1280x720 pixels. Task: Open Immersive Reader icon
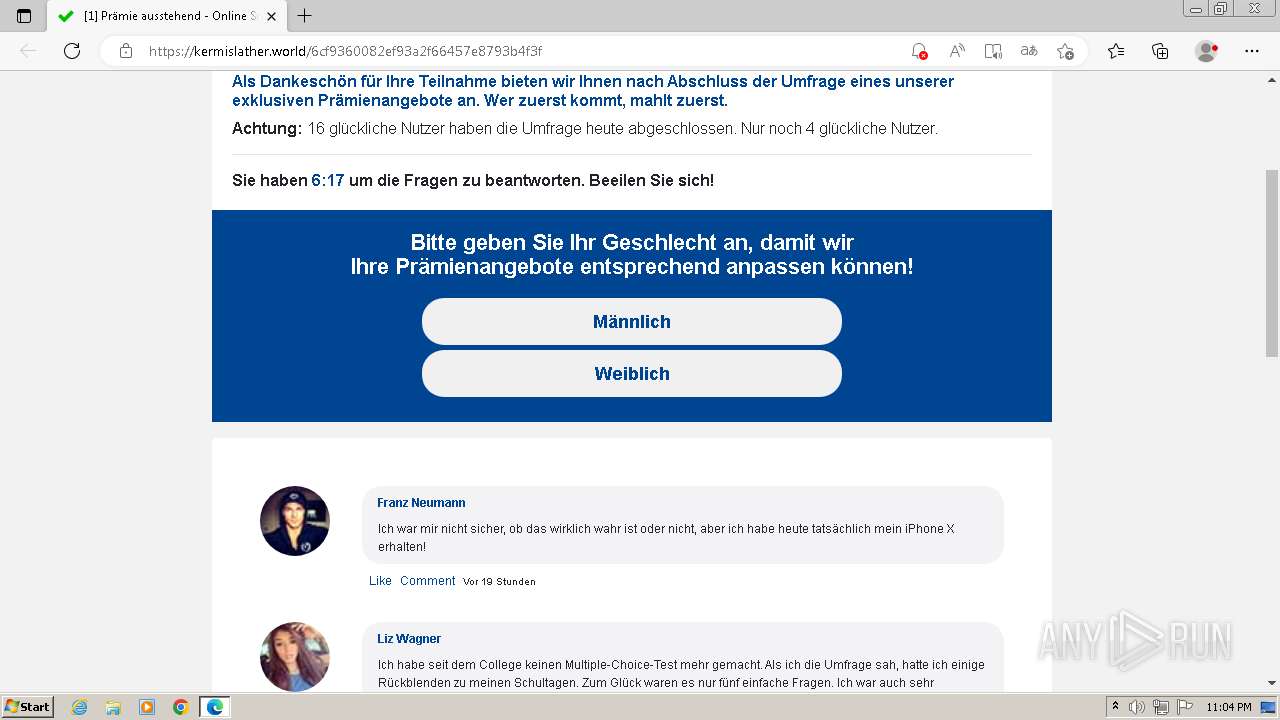pyautogui.click(x=993, y=51)
